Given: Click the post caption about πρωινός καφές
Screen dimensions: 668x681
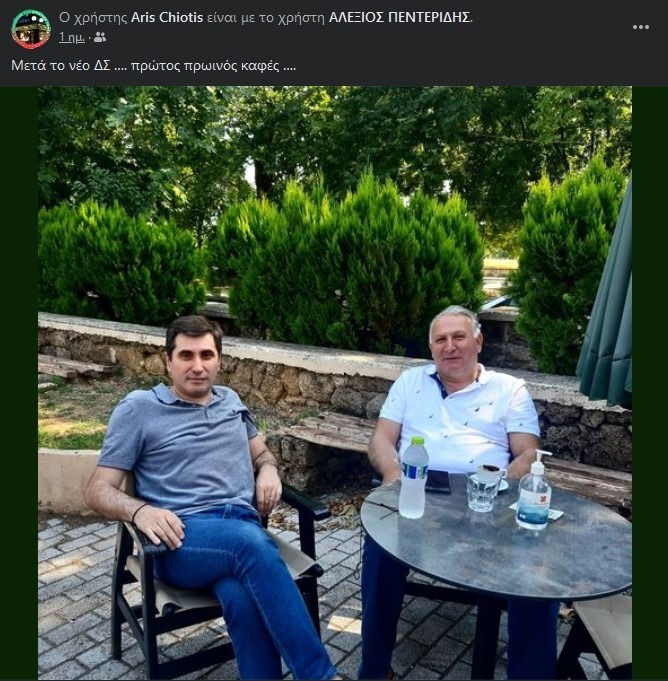Looking at the screenshot, I should pyautogui.click(x=153, y=66).
